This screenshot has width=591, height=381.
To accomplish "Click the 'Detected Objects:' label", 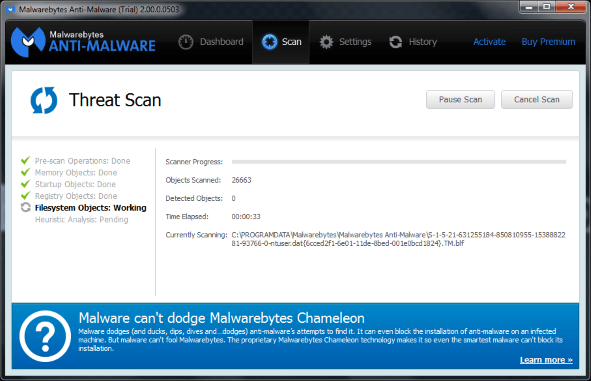I will click(194, 198).
